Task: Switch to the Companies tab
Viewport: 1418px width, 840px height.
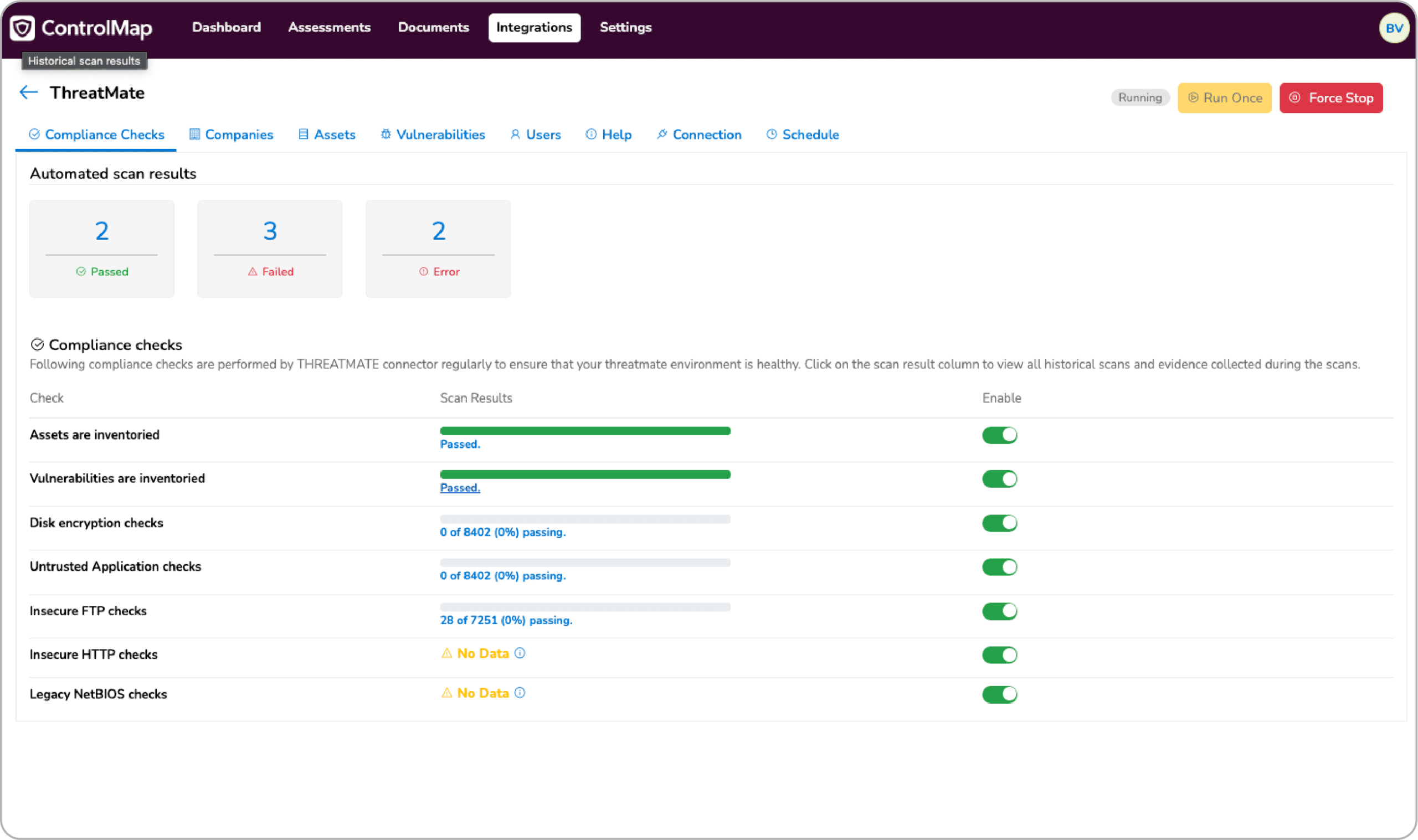Action: point(231,135)
